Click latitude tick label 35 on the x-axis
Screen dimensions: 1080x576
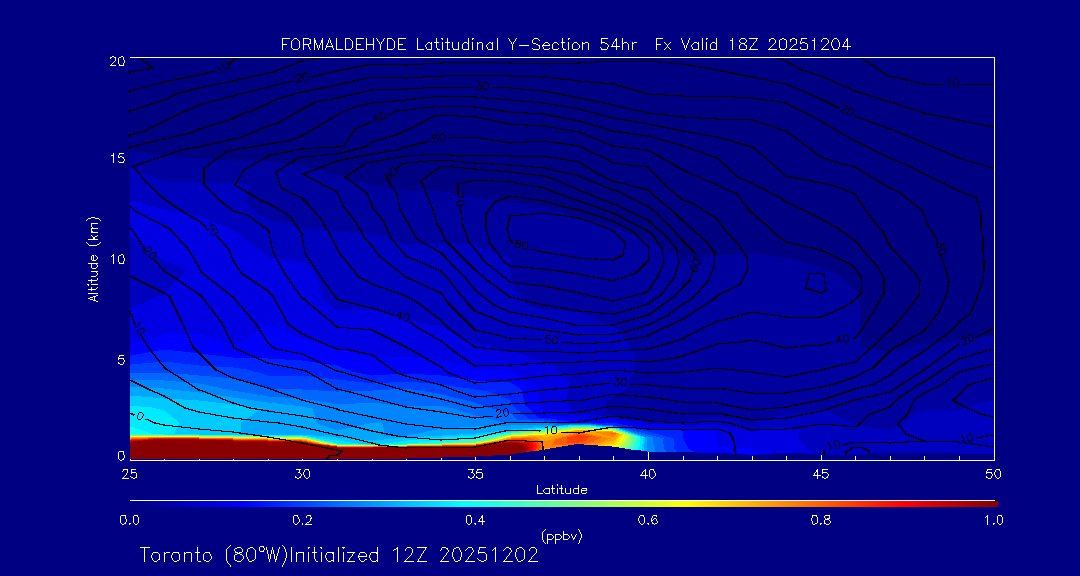(475, 472)
